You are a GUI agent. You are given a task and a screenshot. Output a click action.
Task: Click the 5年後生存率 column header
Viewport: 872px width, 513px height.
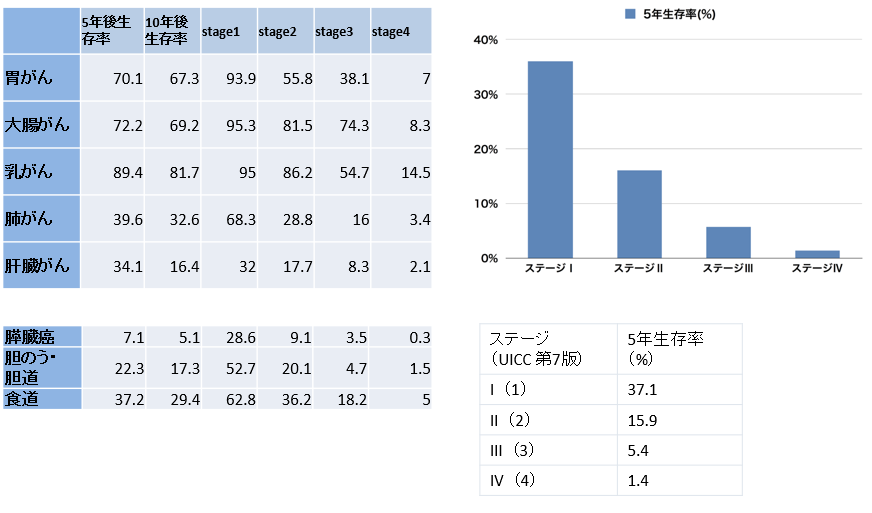click(x=112, y=31)
